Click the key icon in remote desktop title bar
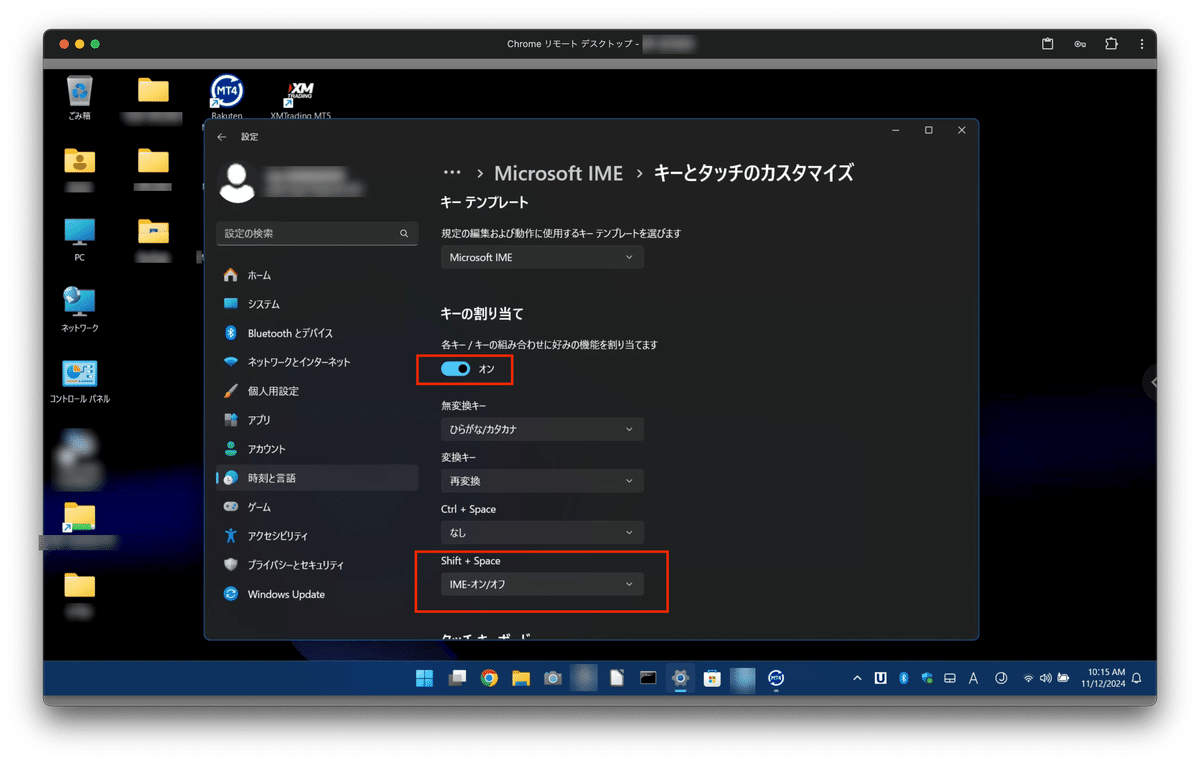The height and width of the screenshot is (763, 1200). pyautogui.click(x=1080, y=44)
